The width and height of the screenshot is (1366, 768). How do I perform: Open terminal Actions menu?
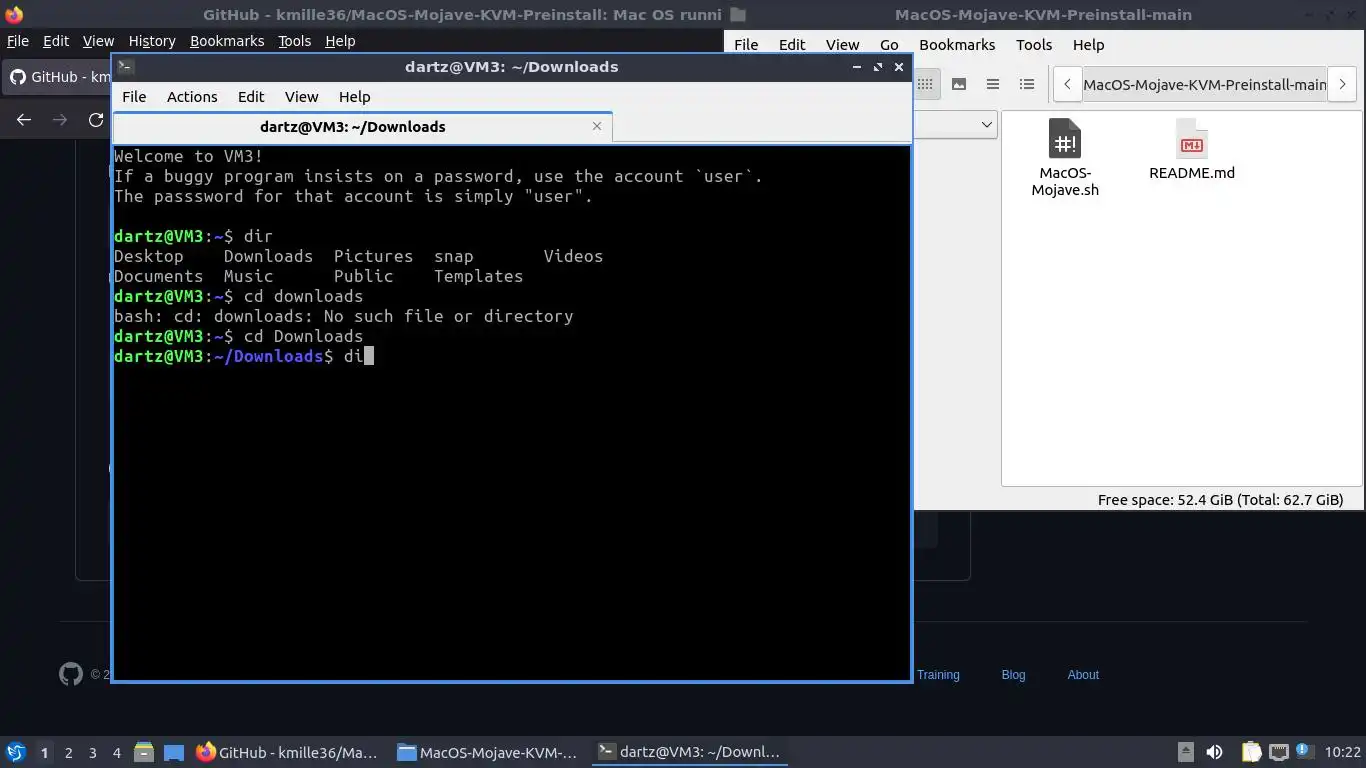pyautogui.click(x=192, y=97)
